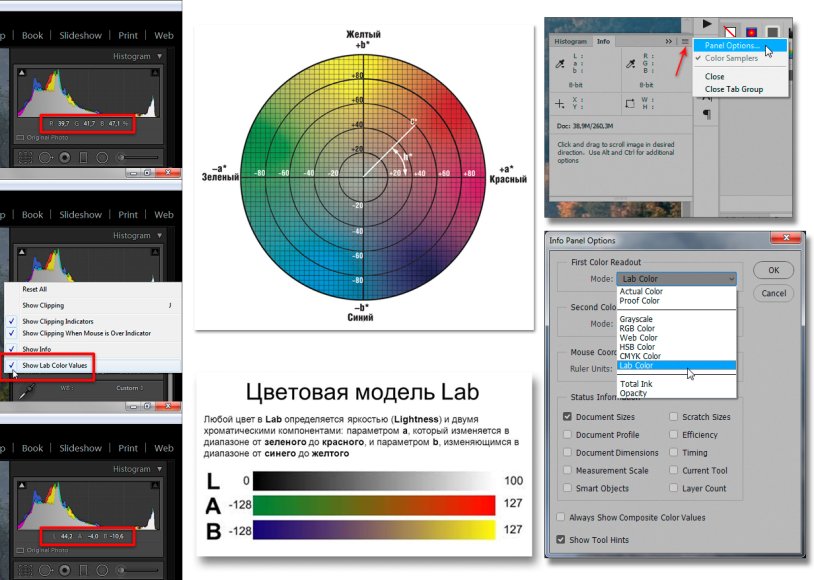Choose Panel Options... from the Info panel menu
The height and width of the screenshot is (580, 814).
[732, 45]
